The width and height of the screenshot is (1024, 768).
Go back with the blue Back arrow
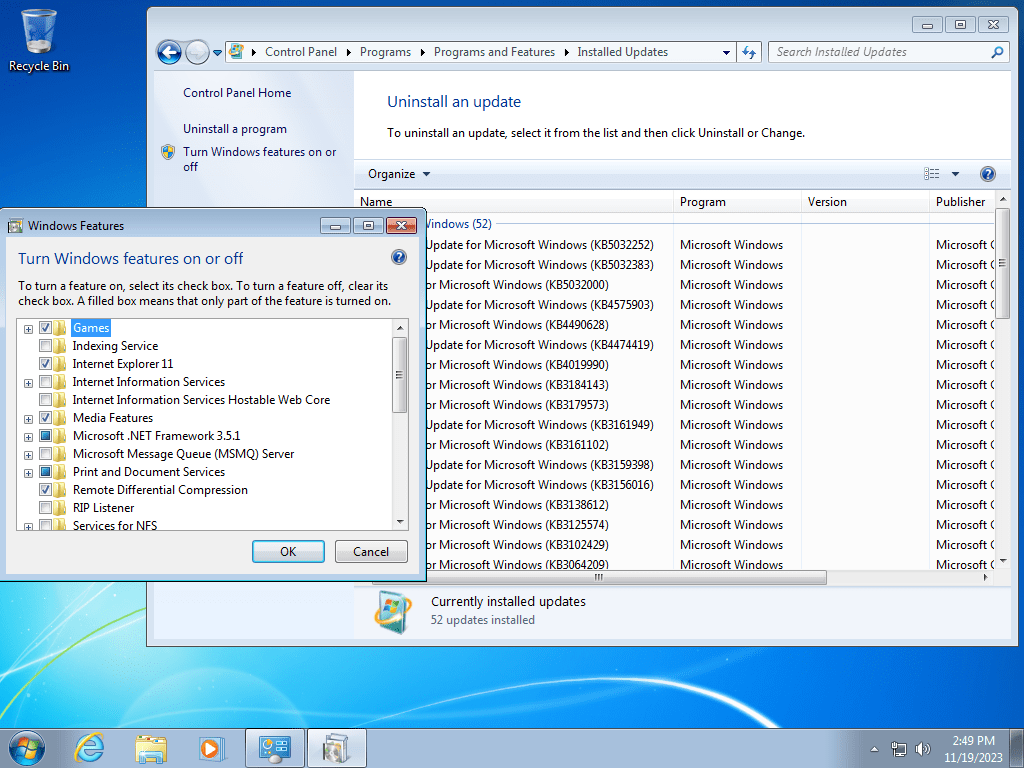(x=169, y=52)
